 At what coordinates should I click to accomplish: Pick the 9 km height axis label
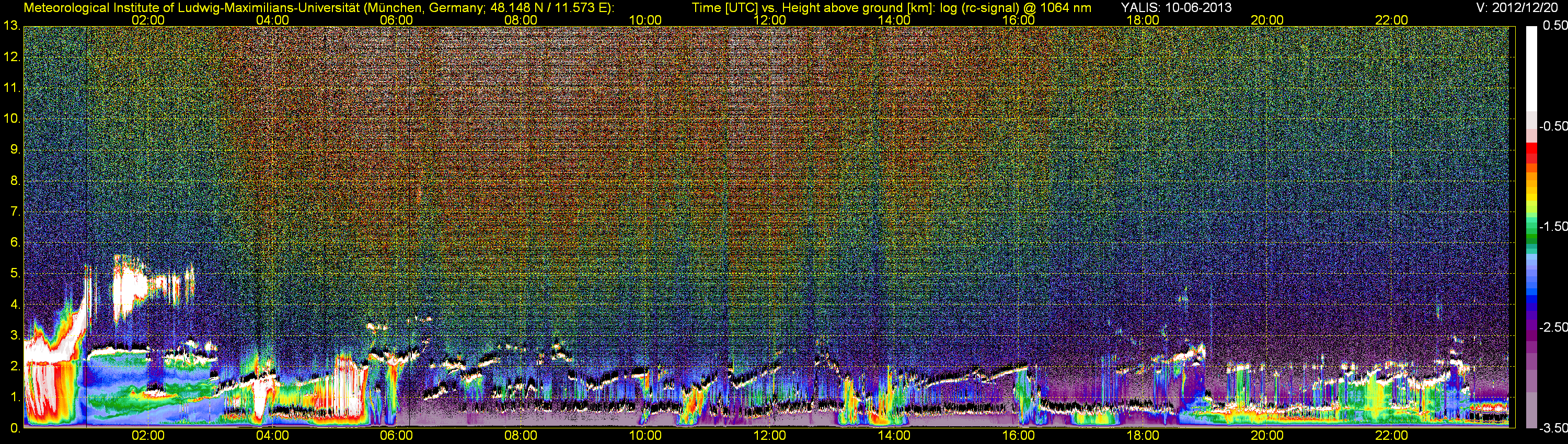[15, 149]
